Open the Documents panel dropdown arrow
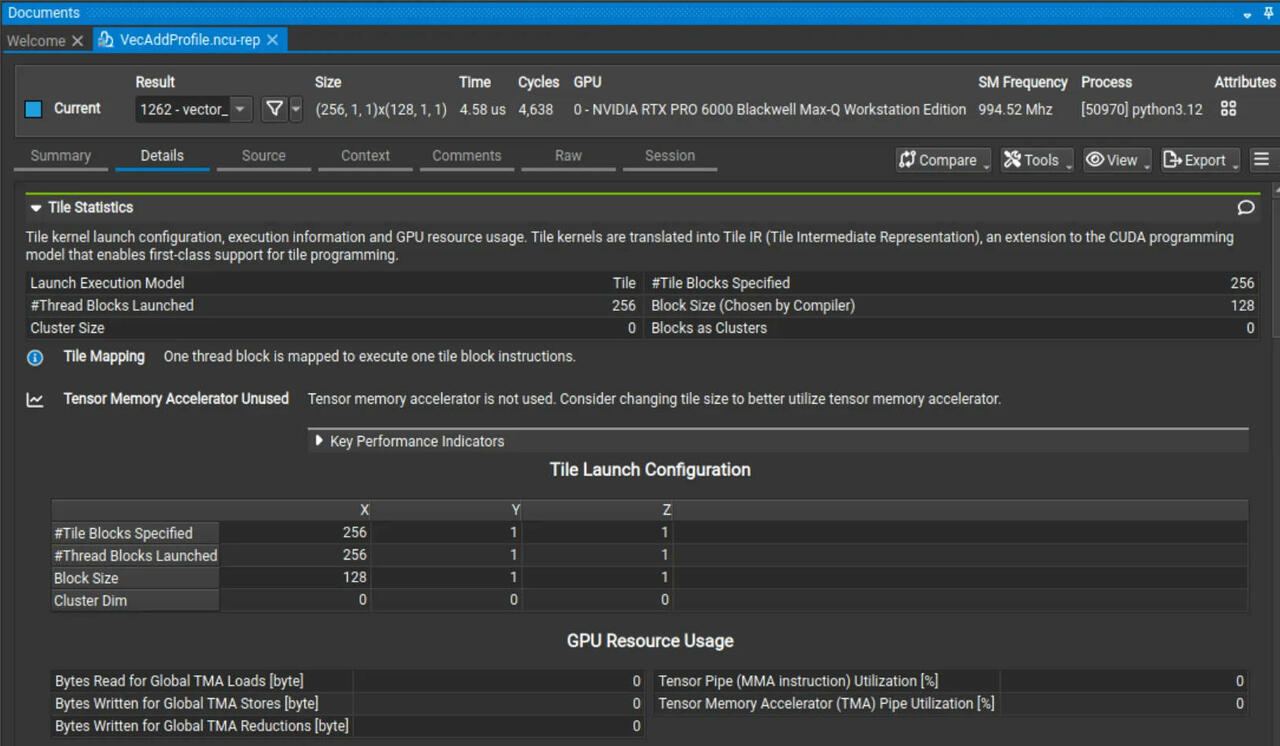Screen dimensions: 1280x746 [x=1247, y=14]
